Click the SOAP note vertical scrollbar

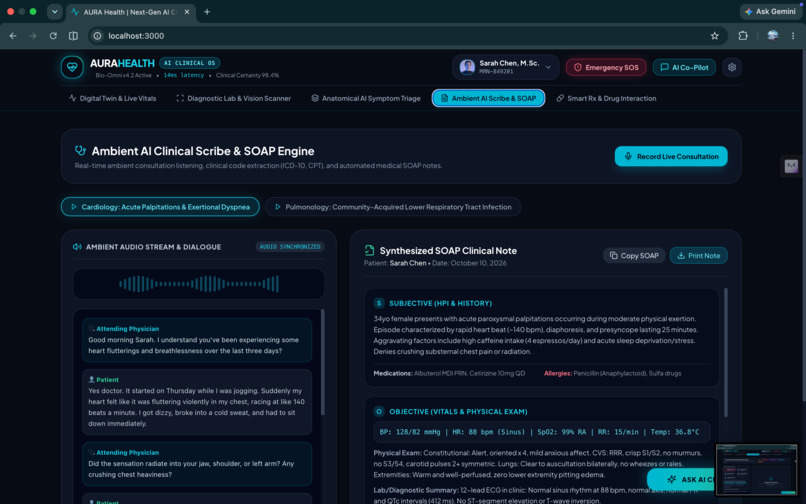(726, 352)
